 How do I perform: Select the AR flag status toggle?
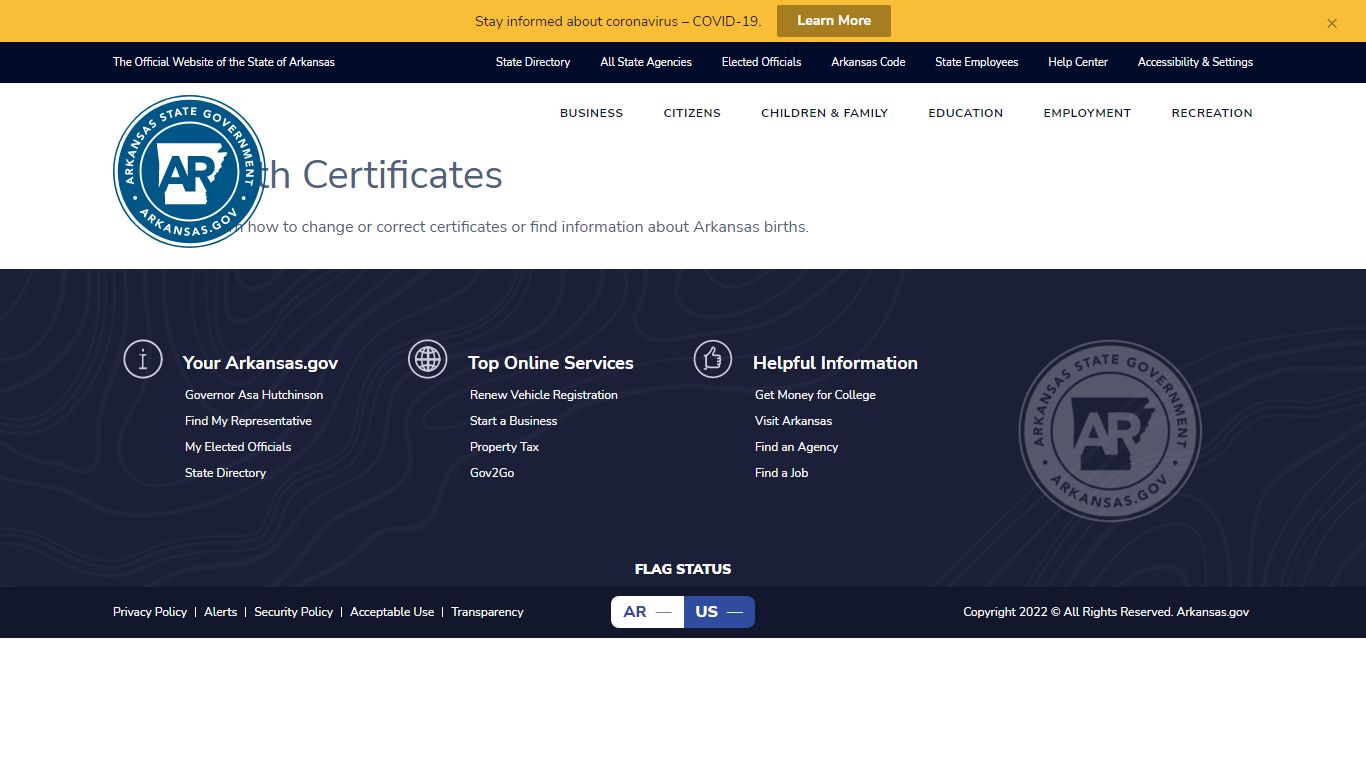(x=647, y=612)
